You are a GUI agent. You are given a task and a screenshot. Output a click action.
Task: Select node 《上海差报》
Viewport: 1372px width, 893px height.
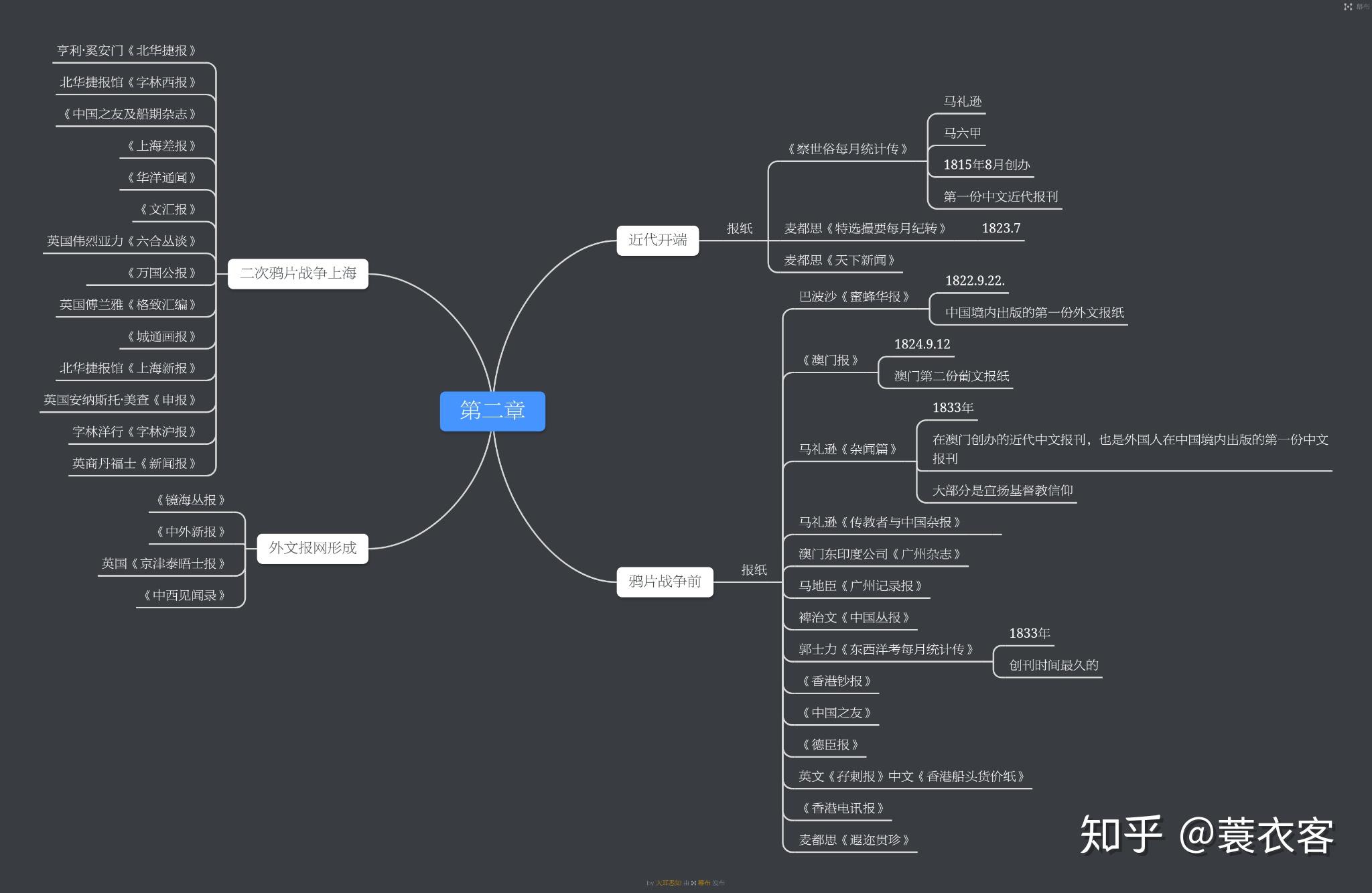click(x=161, y=146)
